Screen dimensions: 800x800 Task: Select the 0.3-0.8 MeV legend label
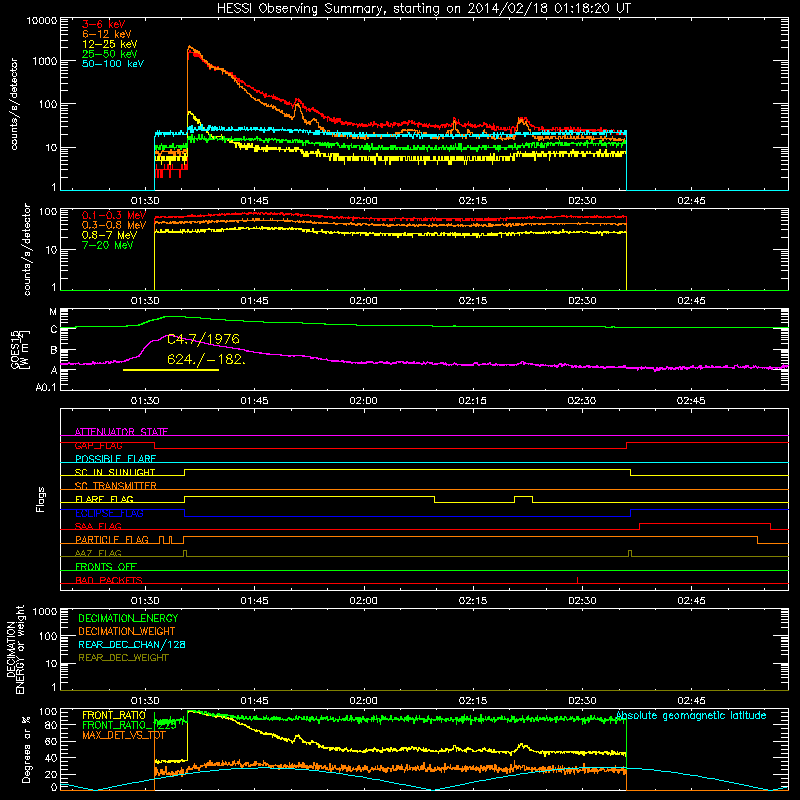114,225
